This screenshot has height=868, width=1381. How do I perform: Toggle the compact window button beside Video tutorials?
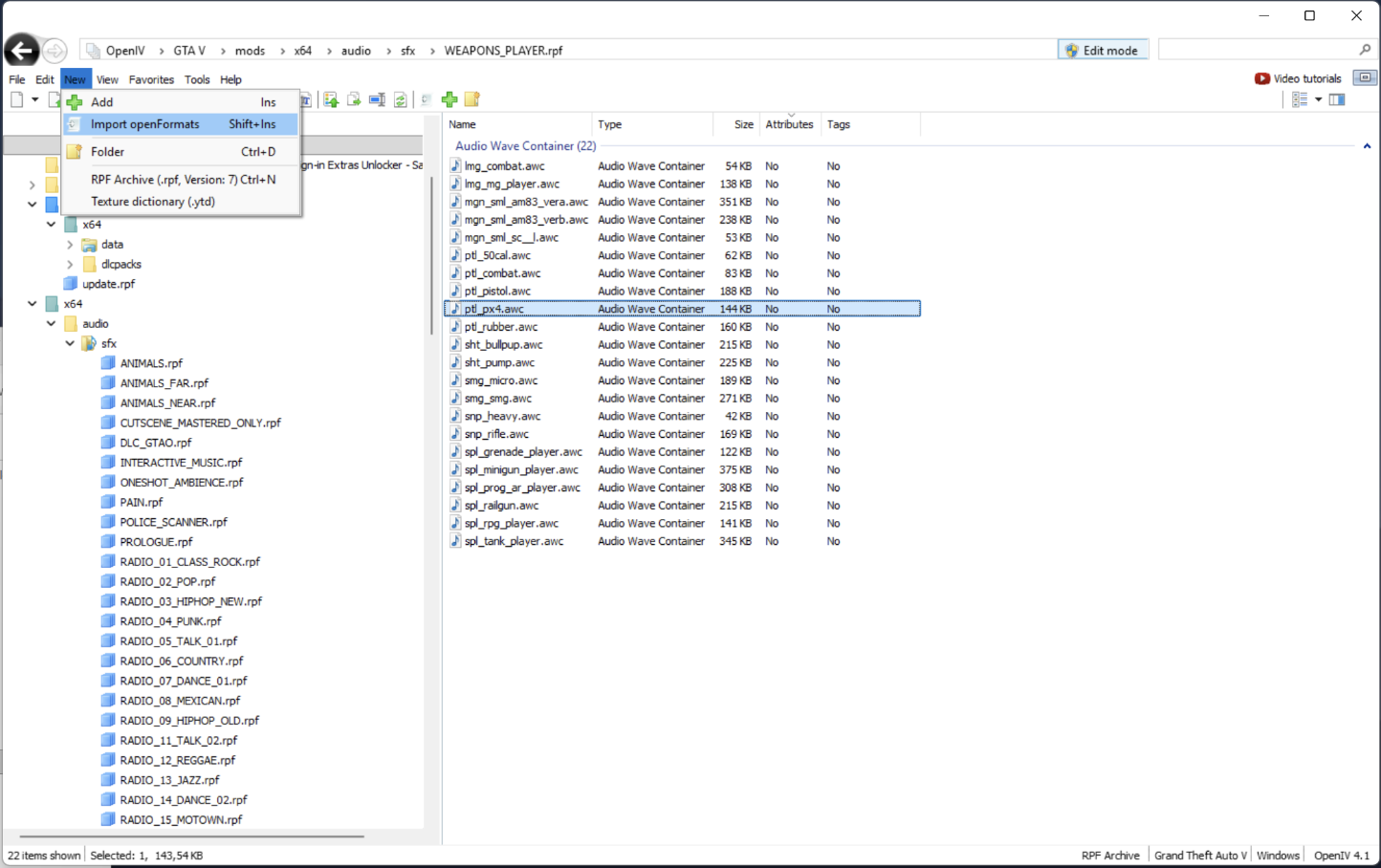click(x=1365, y=78)
